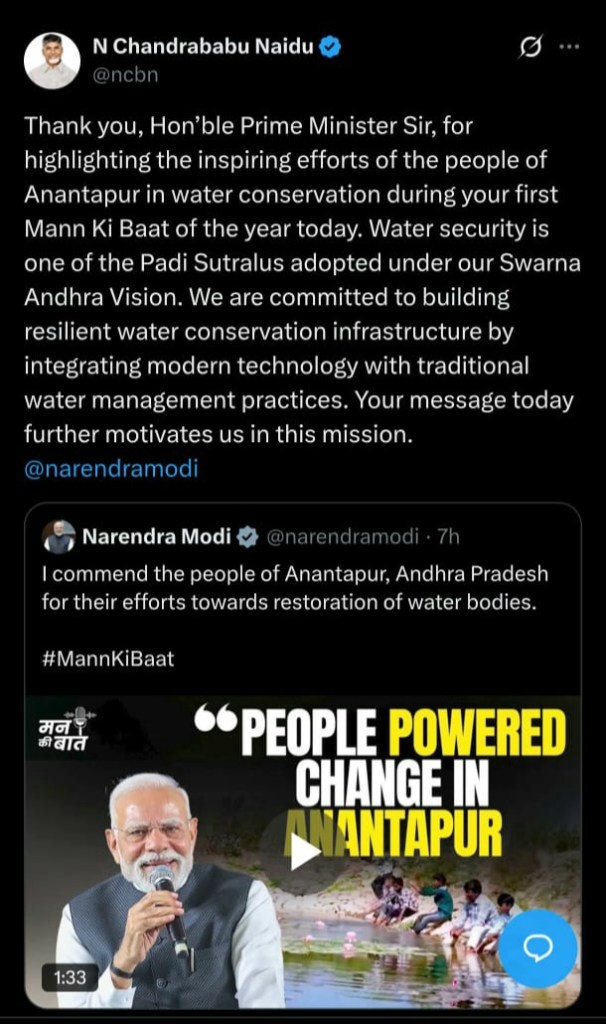Click the 7h timestamp on quoted post
Screen dimensions: 606x1024
point(447,537)
